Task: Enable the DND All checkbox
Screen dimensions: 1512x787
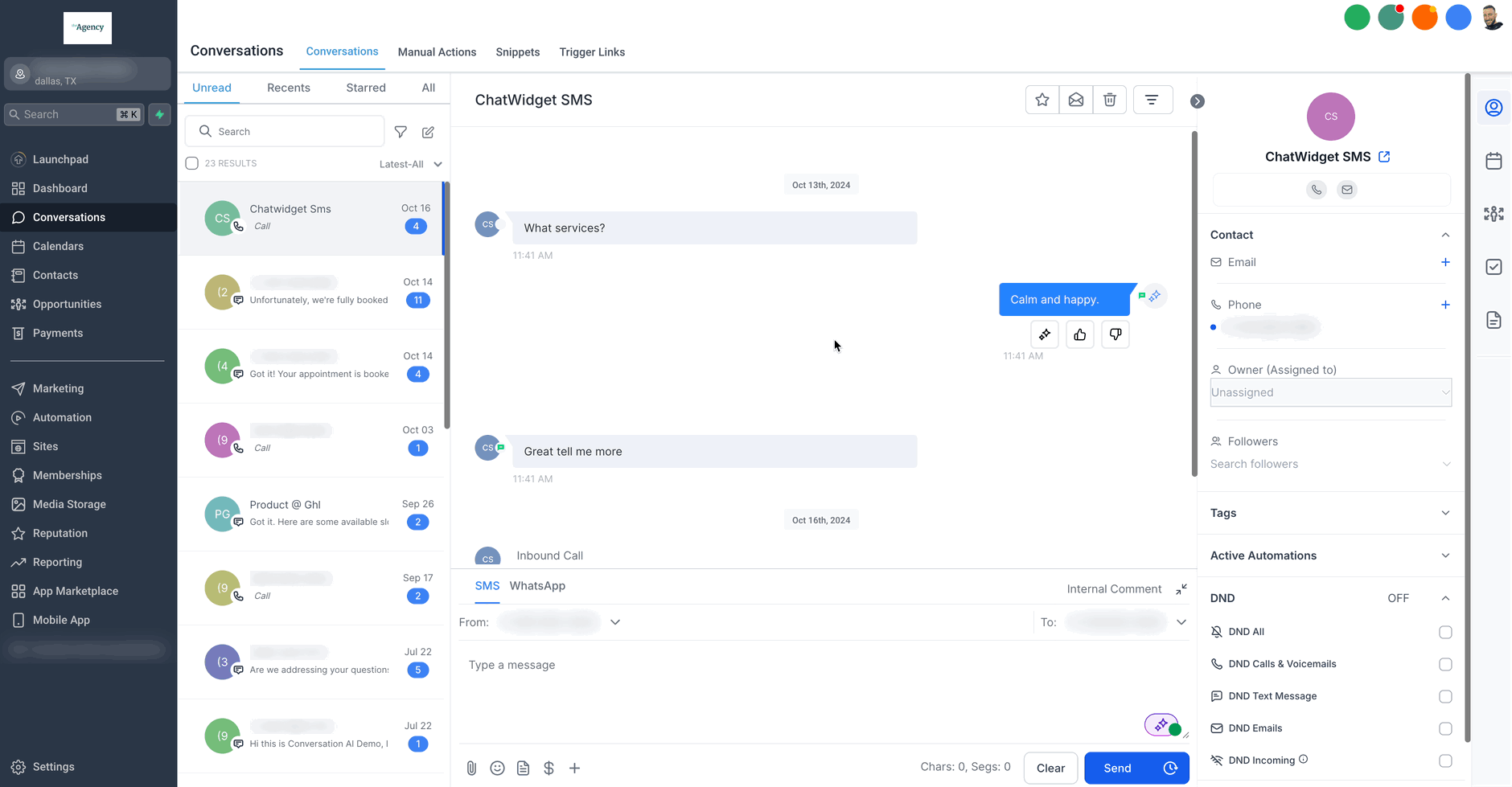Action: (1445, 632)
